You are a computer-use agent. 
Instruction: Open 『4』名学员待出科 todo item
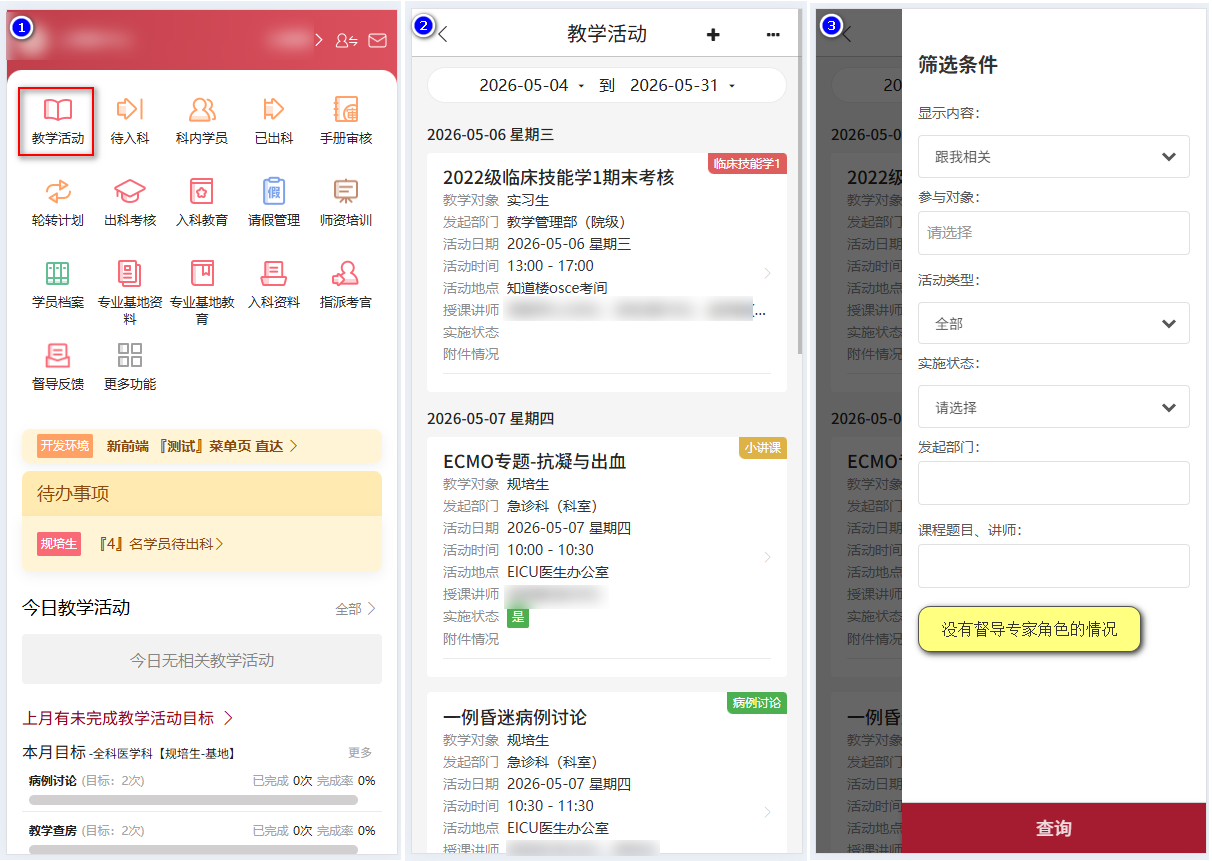coord(161,544)
